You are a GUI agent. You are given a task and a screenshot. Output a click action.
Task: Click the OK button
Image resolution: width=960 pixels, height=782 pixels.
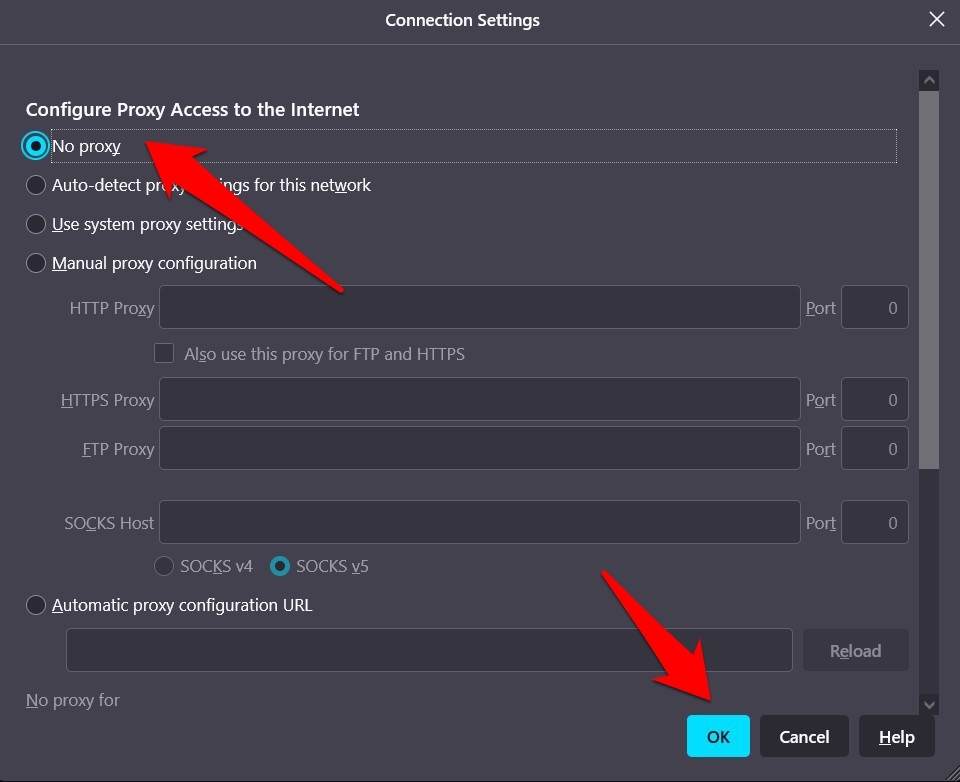coord(718,736)
